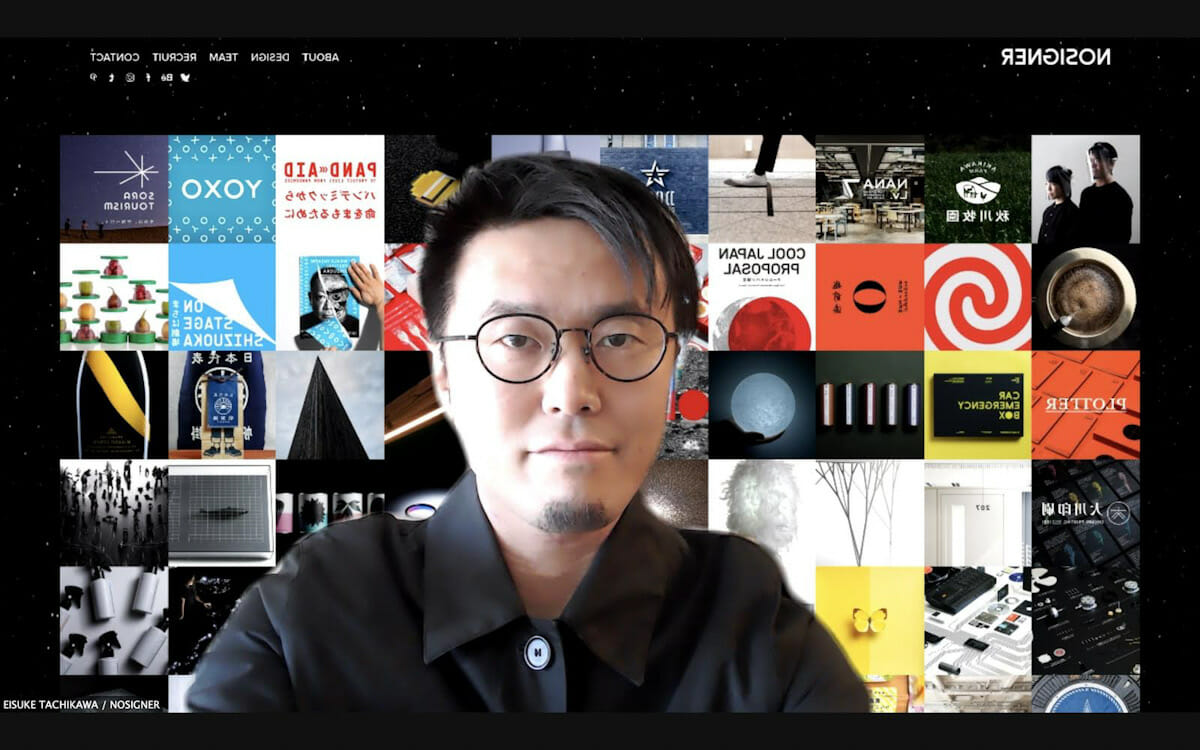Viewport: 1200px width, 750px height.
Task: Click the ON STAGE SHIZUOKA tile
Action: click(222, 297)
